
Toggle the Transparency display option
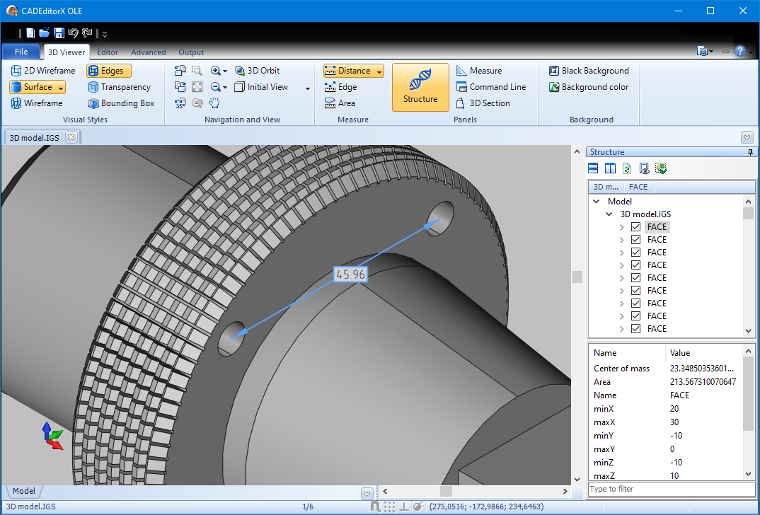tap(119, 87)
